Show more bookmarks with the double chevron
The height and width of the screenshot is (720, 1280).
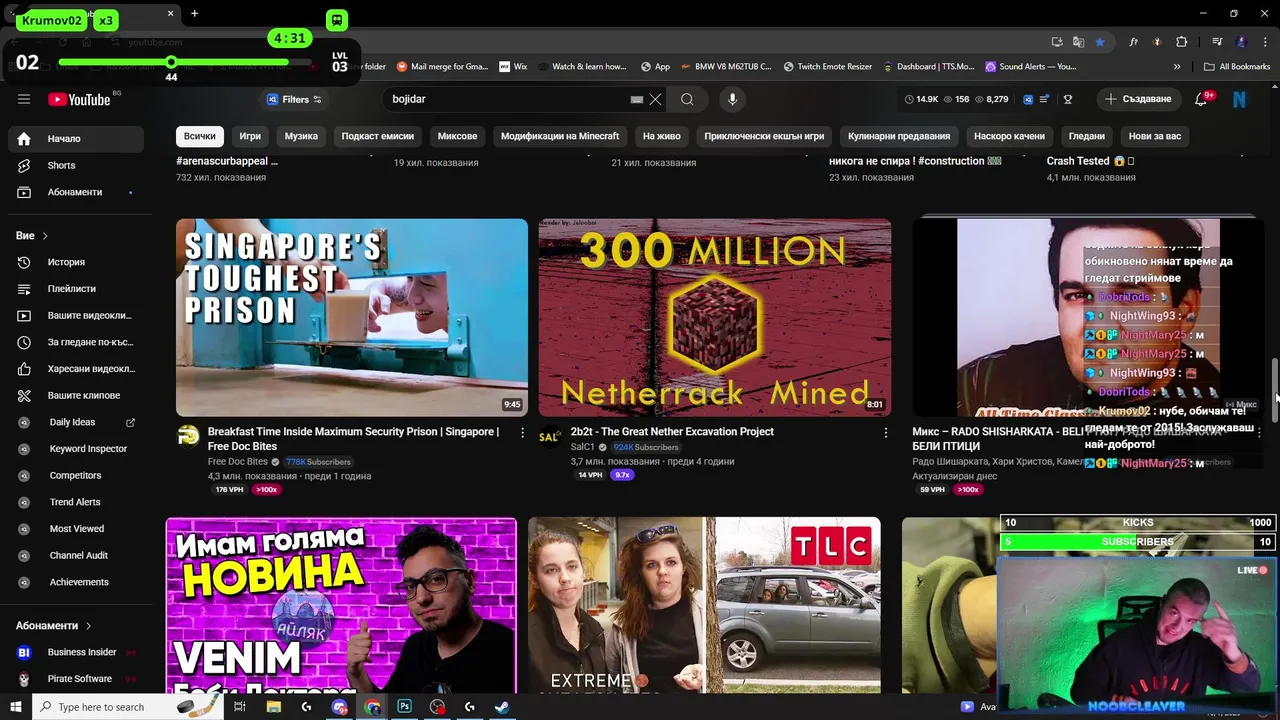pos(1177,67)
